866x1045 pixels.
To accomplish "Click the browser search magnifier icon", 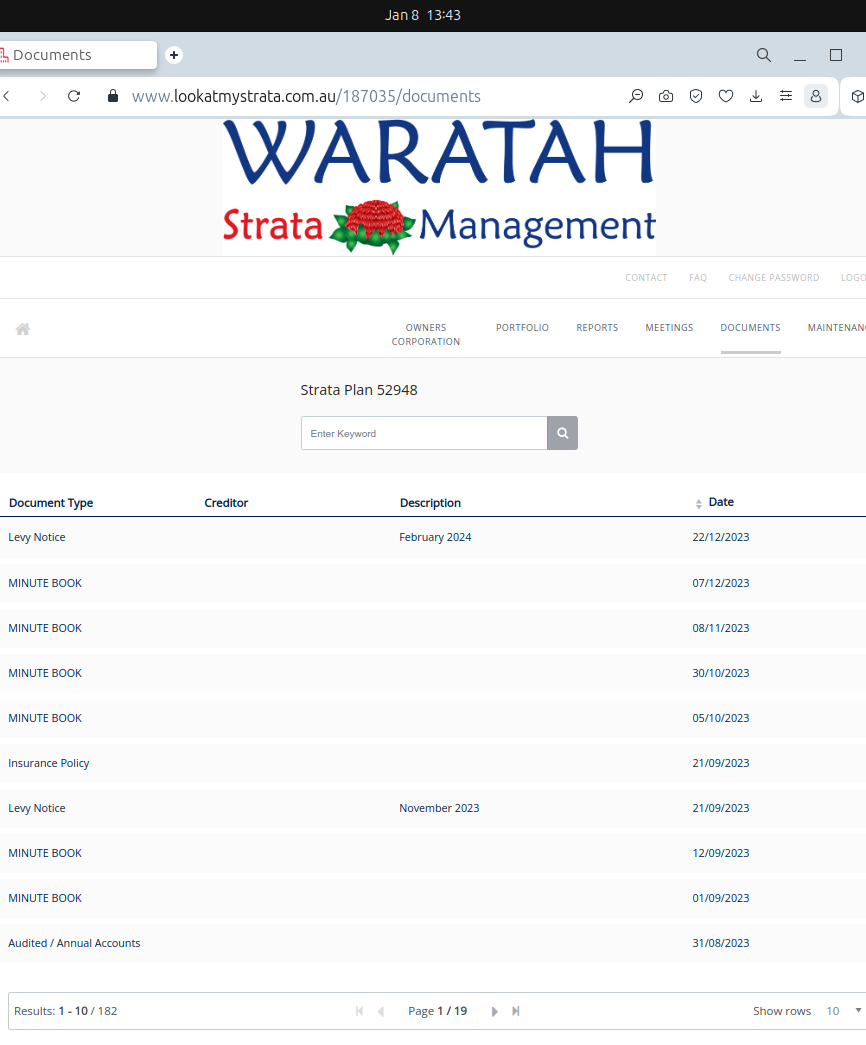I will pos(764,55).
